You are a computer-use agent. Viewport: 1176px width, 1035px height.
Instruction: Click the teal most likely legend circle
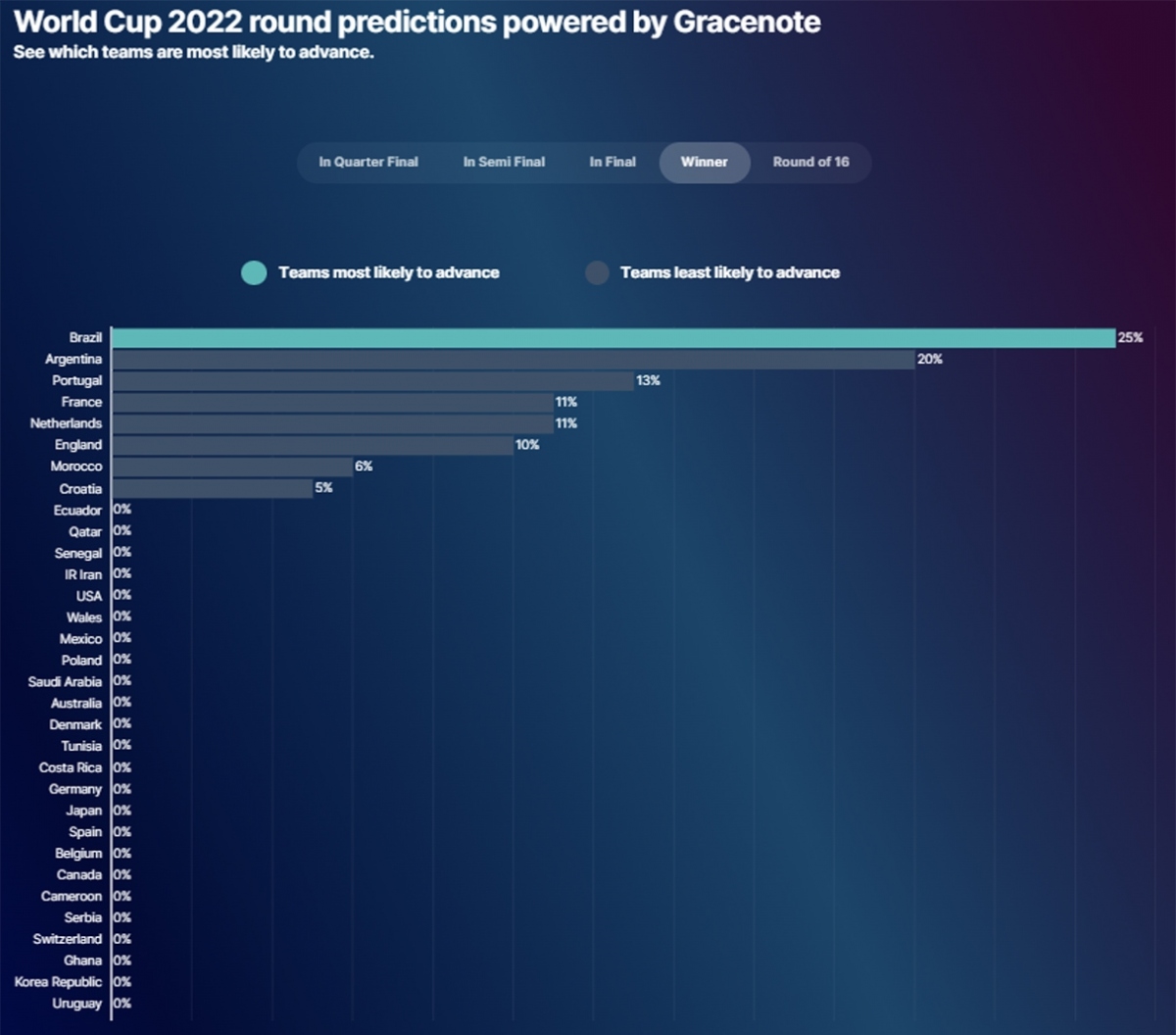click(254, 272)
